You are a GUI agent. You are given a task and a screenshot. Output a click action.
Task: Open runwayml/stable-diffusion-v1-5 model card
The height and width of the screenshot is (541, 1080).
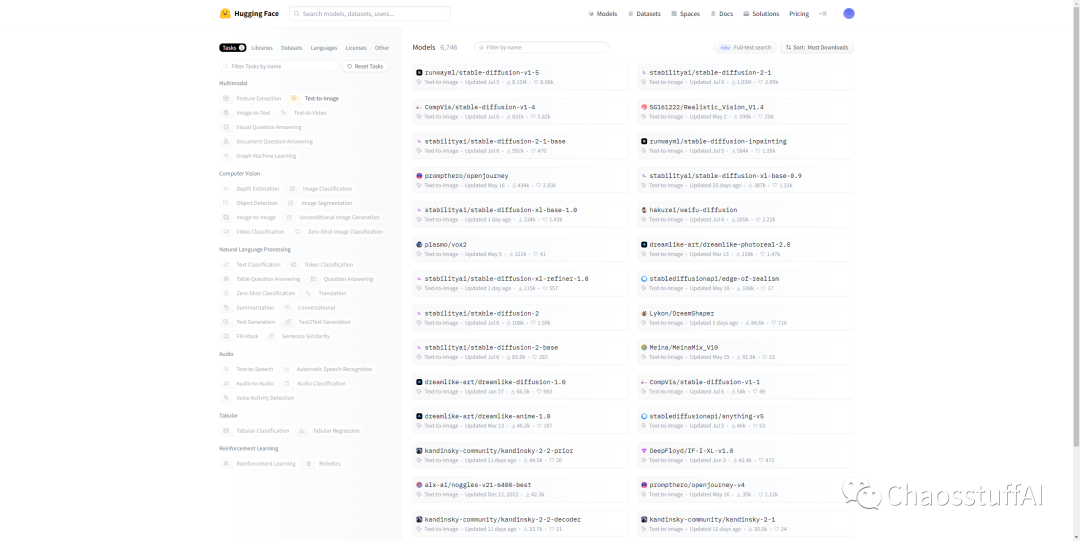point(521,77)
